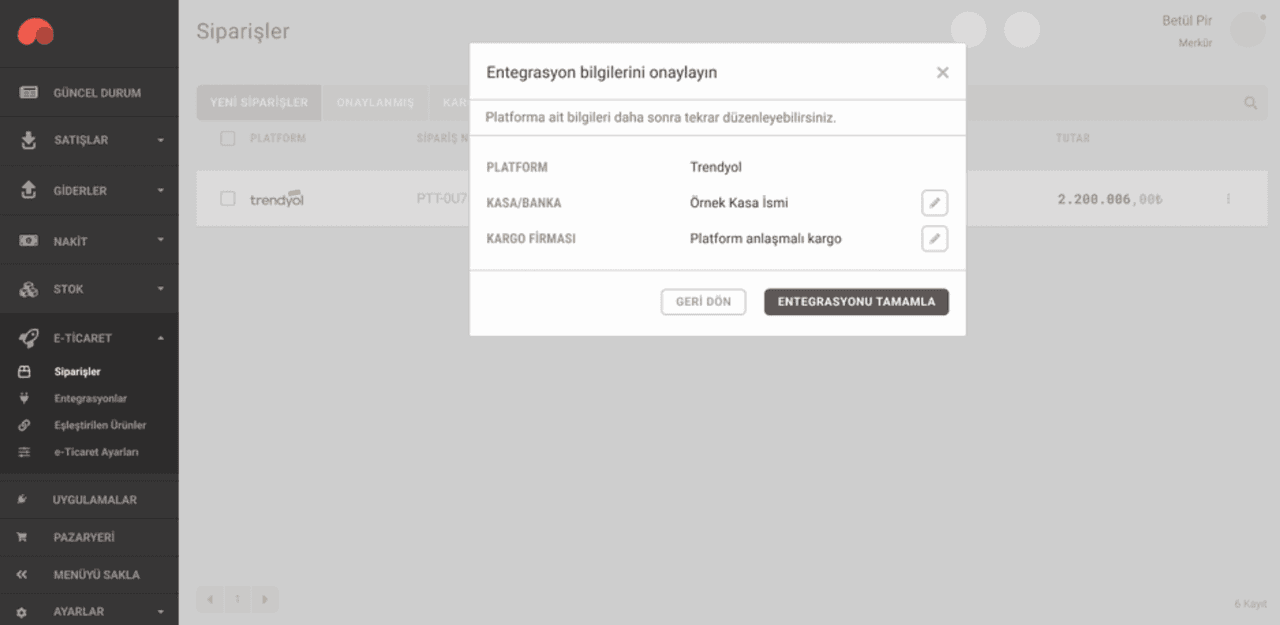The height and width of the screenshot is (625, 1280).
Task: Expand the Nakit dropdown arrow
Action: coord(160,241)
